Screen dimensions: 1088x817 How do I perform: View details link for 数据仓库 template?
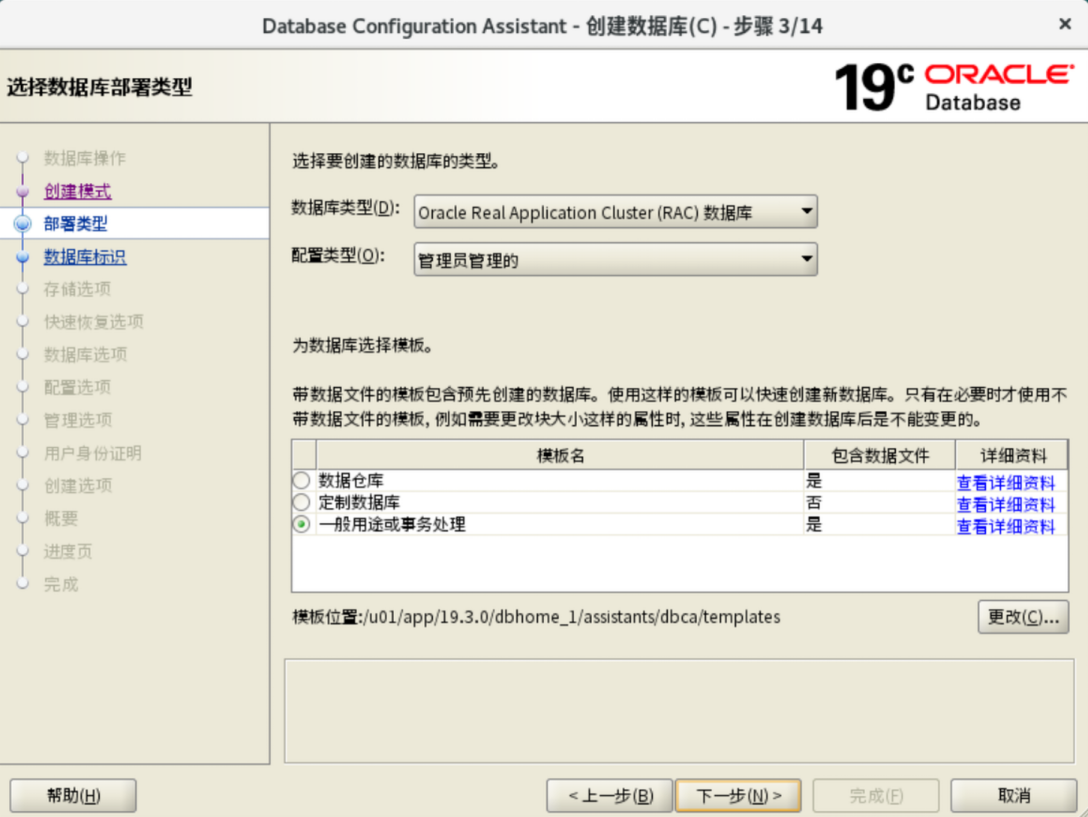(1005, 482)
